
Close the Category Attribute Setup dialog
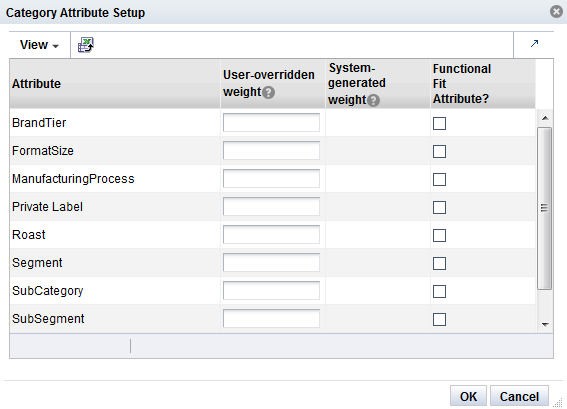(x=557, y=12)
